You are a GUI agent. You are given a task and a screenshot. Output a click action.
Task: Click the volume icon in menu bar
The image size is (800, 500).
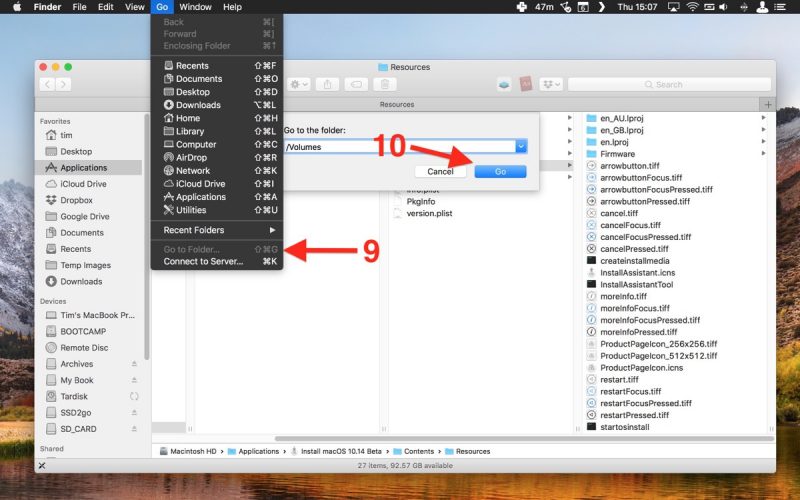pos(723,7)
